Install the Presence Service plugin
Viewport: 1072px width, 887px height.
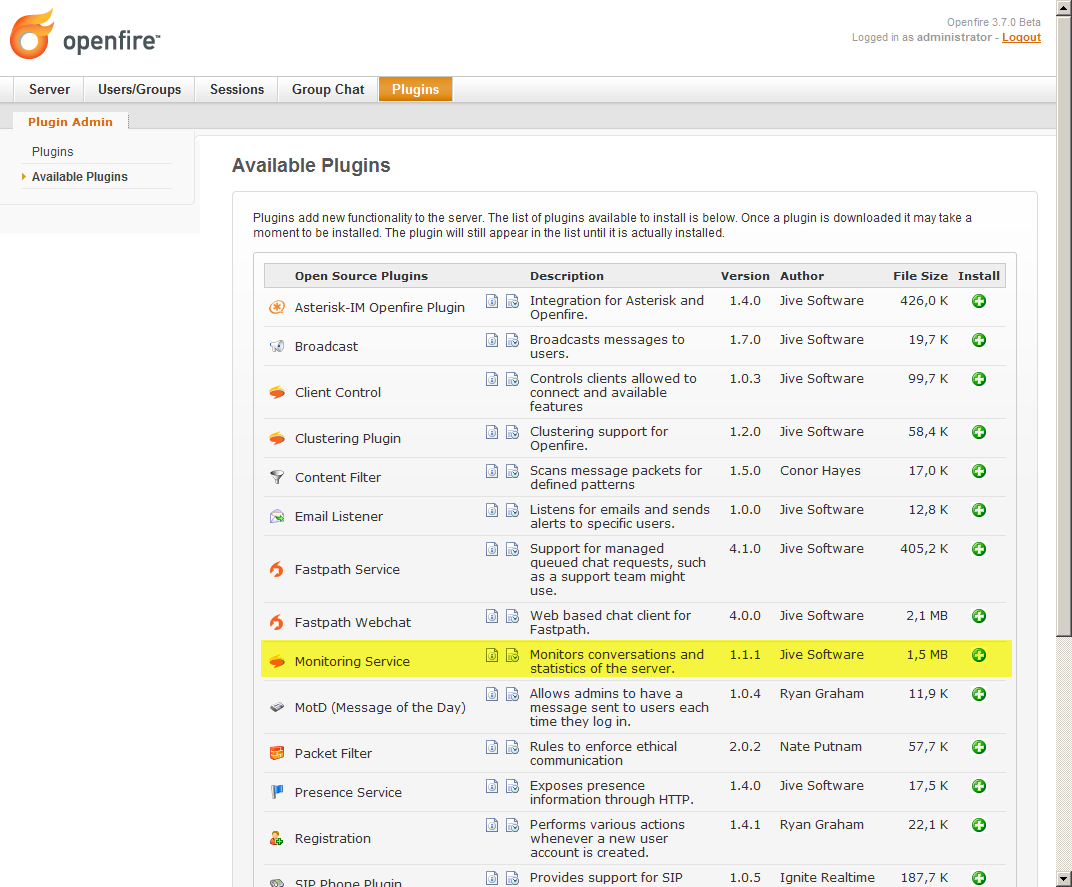click(x=979, y=786)
